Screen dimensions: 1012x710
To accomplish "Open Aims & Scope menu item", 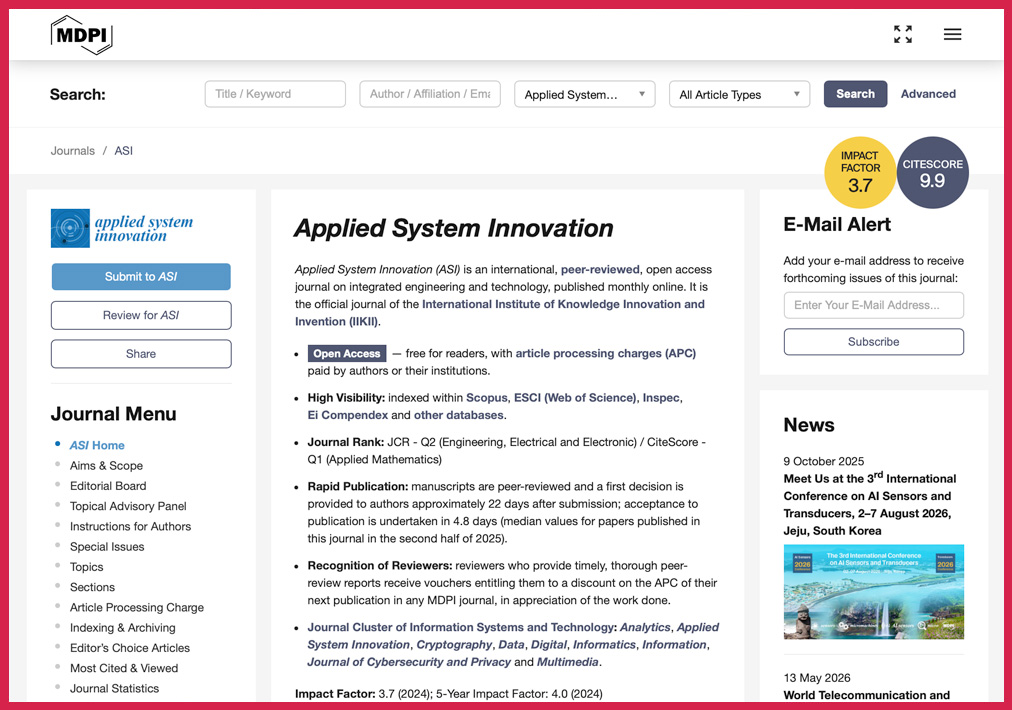I will click(x=106, y=466).
